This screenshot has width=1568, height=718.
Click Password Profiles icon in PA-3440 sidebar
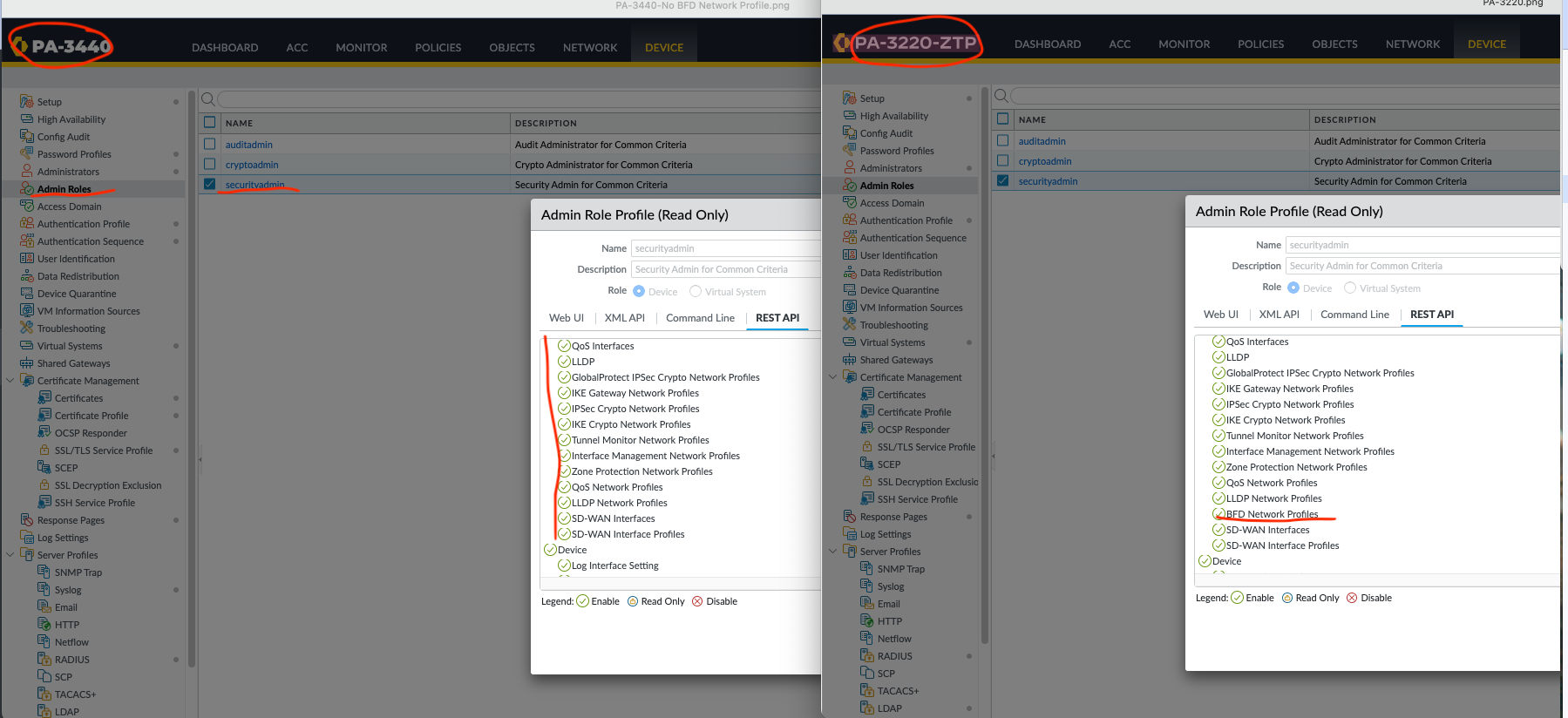pos(27,154)
